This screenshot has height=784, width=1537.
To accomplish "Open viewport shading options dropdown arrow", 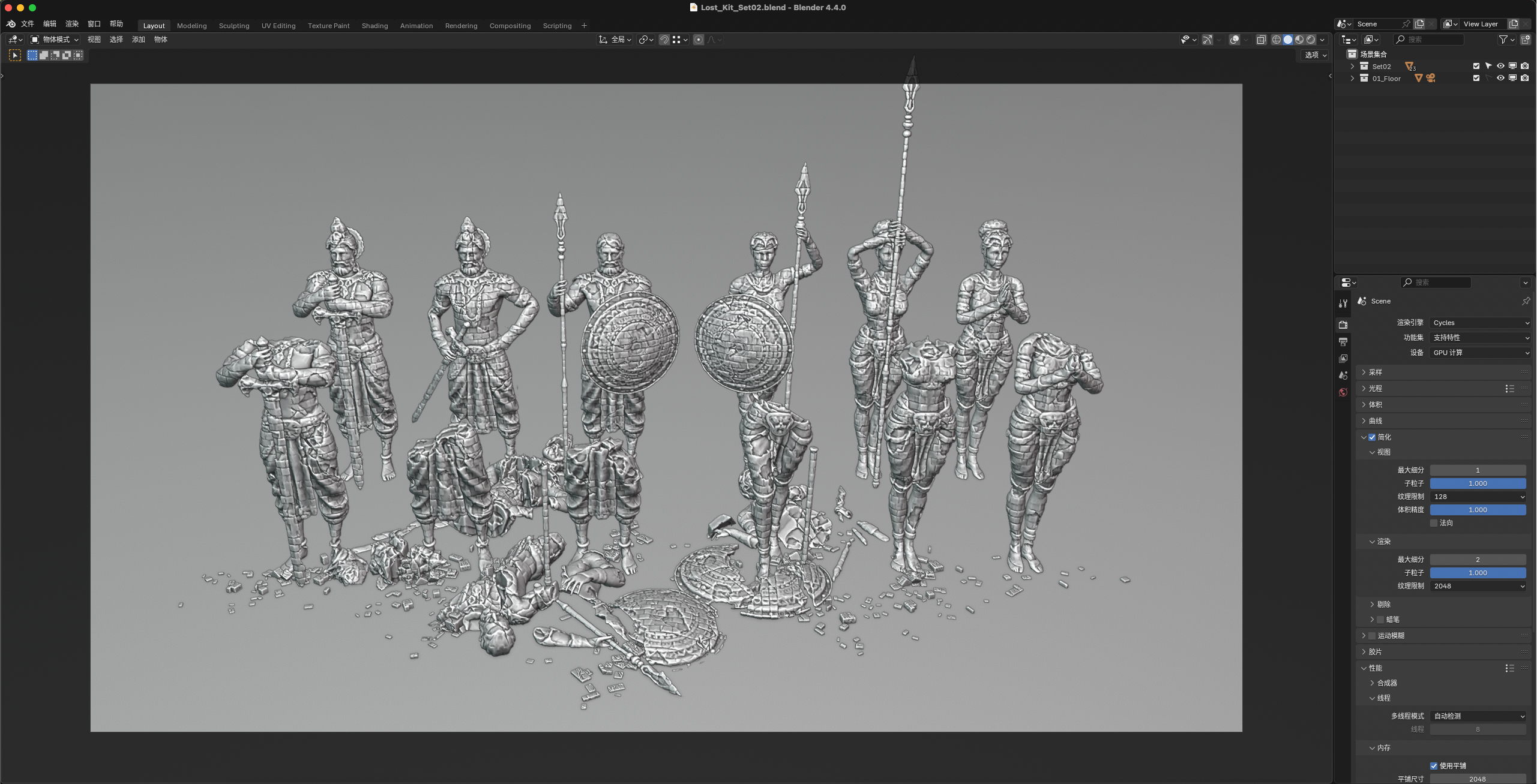I will pos(1322,40).
